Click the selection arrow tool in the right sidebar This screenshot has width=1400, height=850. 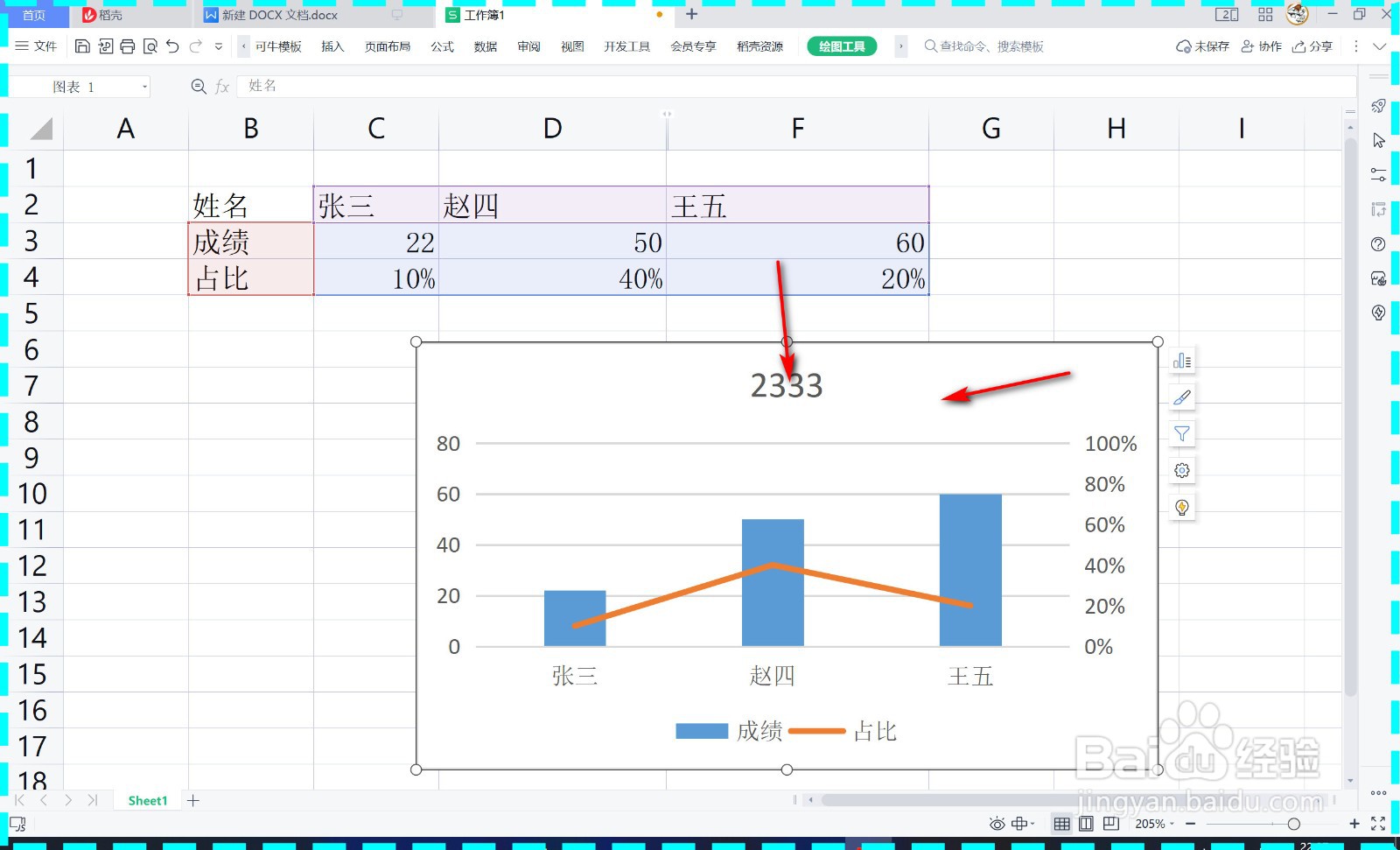click(x=1378, y=141)
